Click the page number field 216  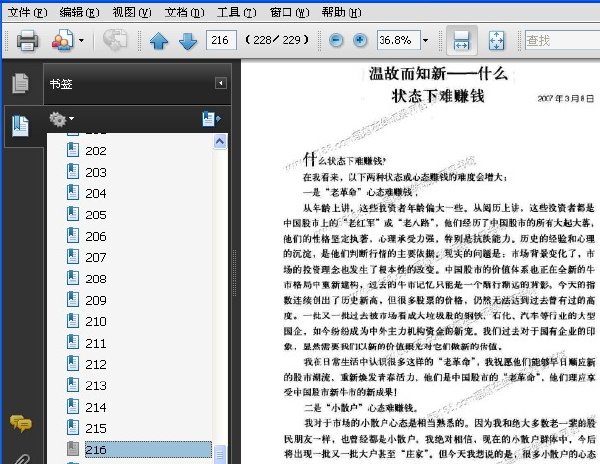click(221, 40)
